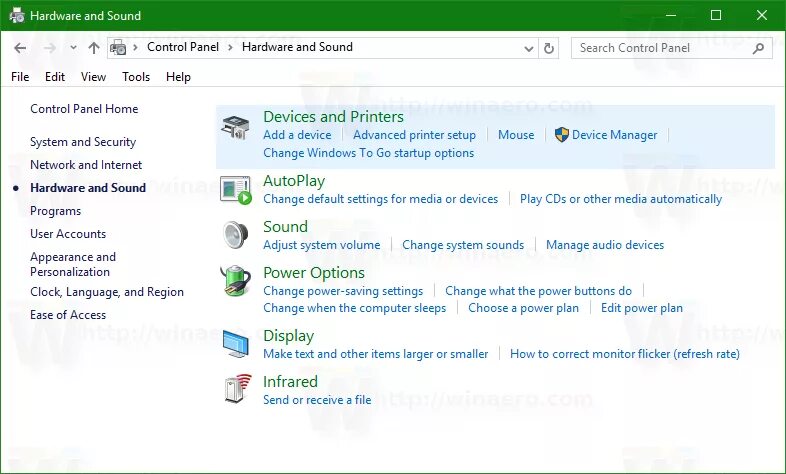Viewport: 786px width, 474px height.
Task: Open the Power Options battery icon
Action: [236, 281]
